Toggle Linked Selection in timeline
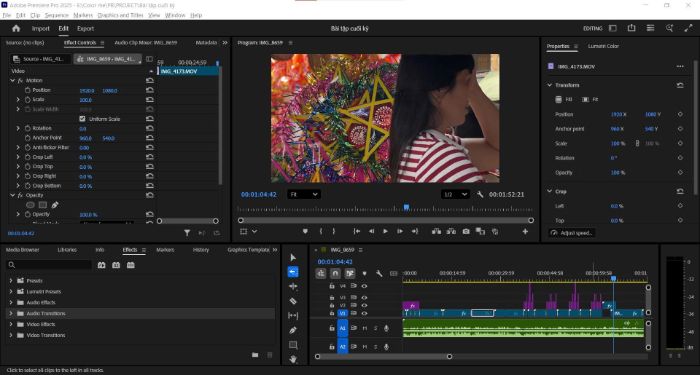700x375 pixels. pos(350,273)
